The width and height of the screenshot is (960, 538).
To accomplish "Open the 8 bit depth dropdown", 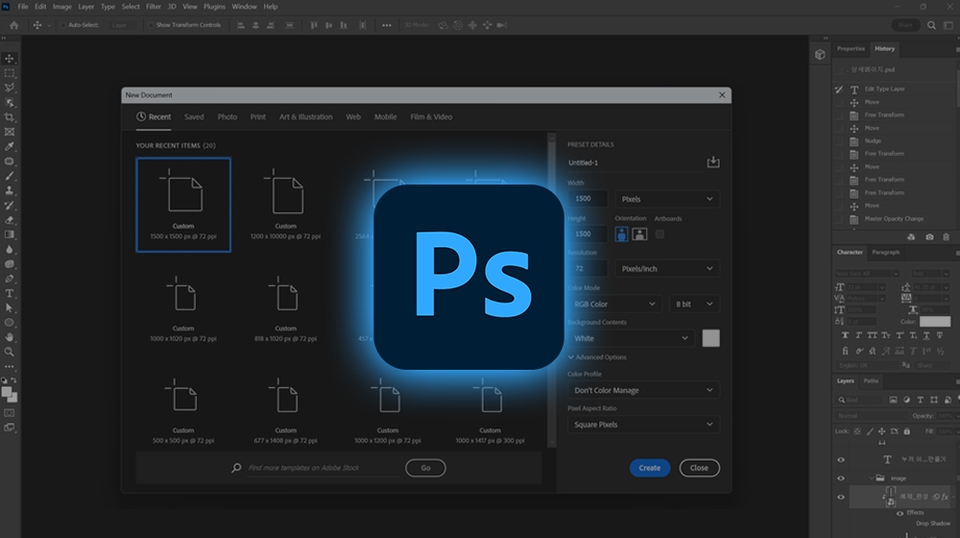I will [694, 304].
